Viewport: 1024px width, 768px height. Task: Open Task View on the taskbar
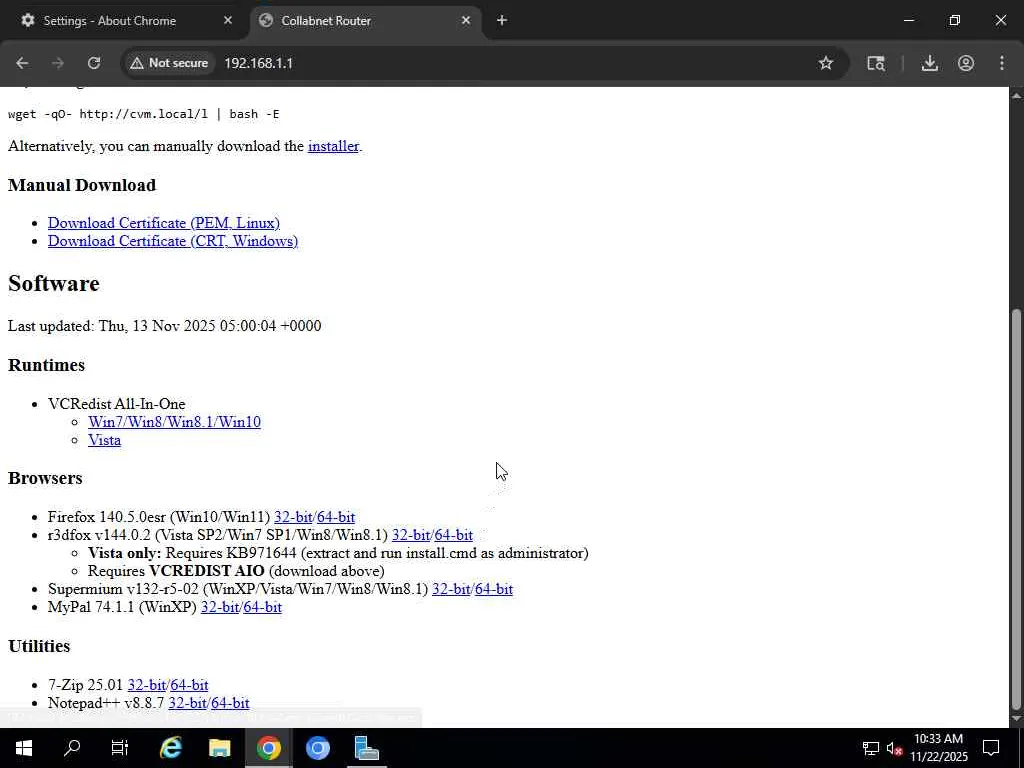[x=120, y=748]
